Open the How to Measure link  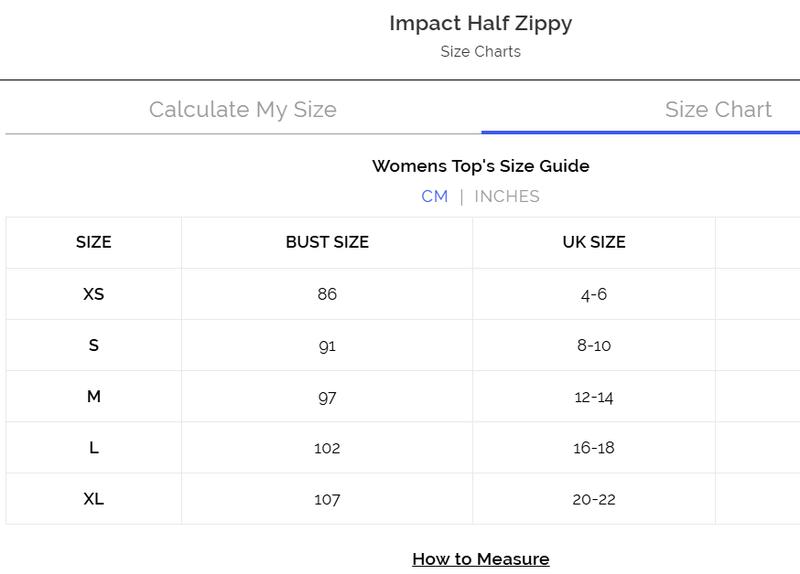pyautogui.click(x=480, y=558)
